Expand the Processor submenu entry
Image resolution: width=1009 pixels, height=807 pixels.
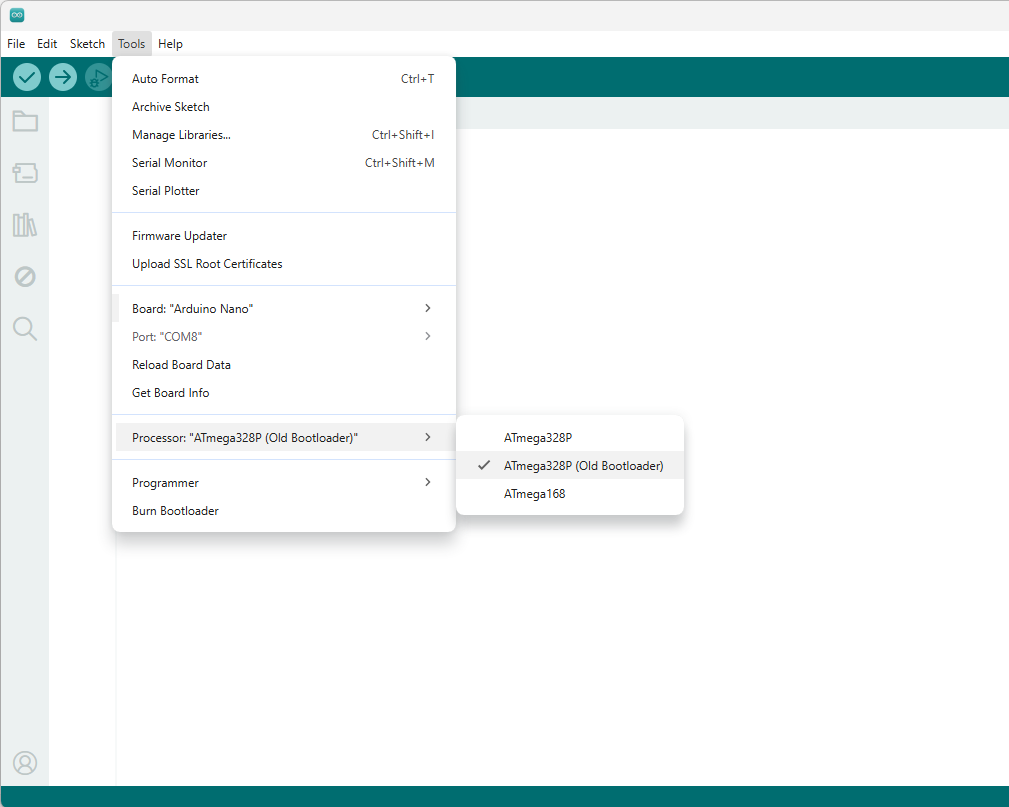(x=284, y=438)
